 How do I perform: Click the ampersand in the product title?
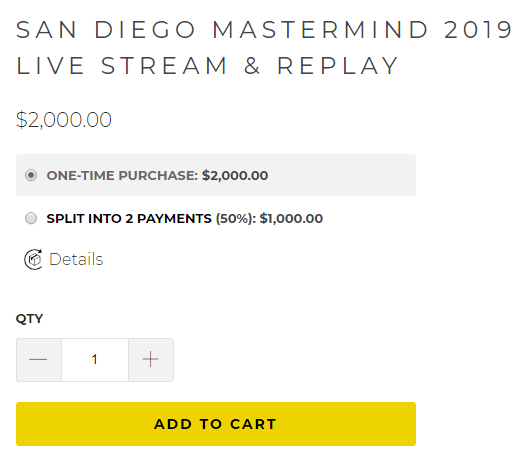252,66
